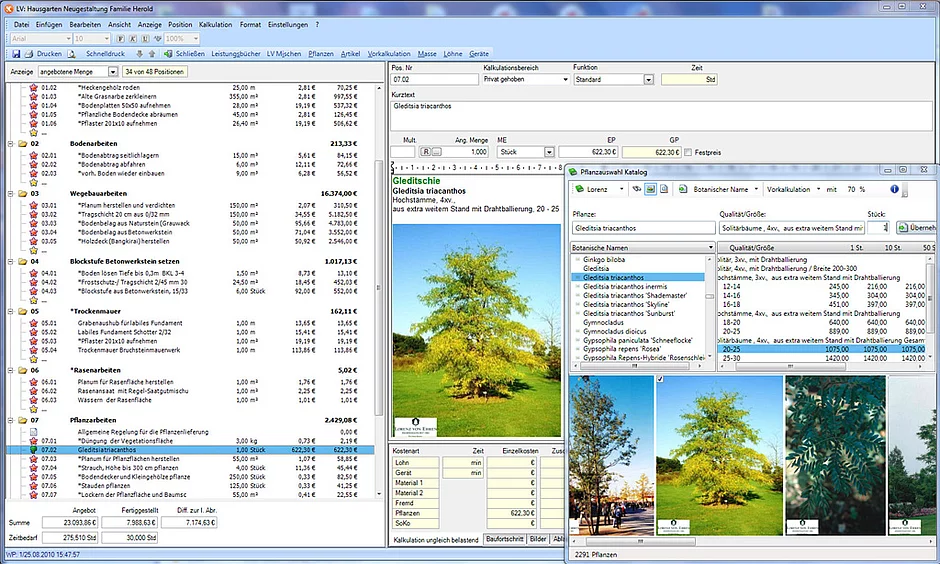Toggle checkbox above the Gleditsia thumbnail
This screenshot has height=564, width=940.
[660, 380]
